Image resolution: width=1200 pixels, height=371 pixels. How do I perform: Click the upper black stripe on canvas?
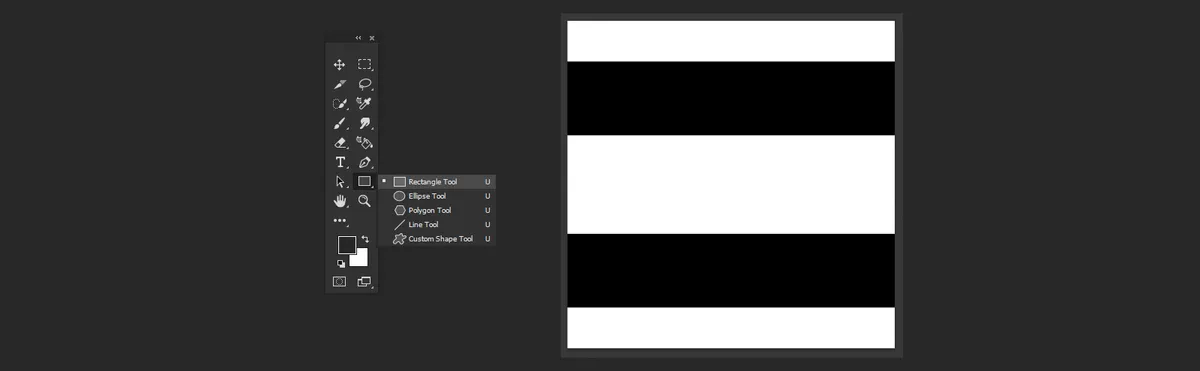click(731, 98)
